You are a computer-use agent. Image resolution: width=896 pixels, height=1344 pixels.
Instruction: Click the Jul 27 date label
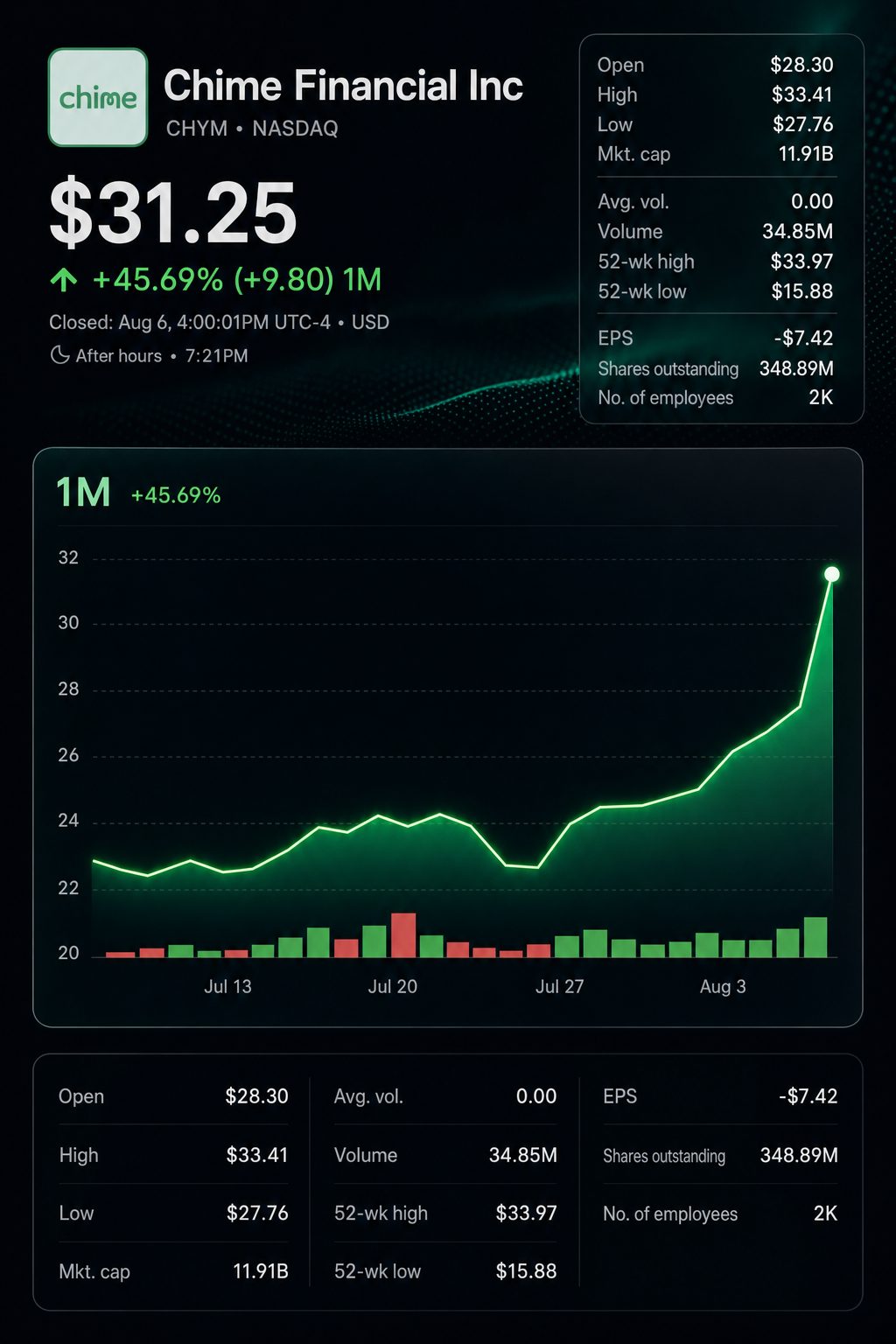560,987
